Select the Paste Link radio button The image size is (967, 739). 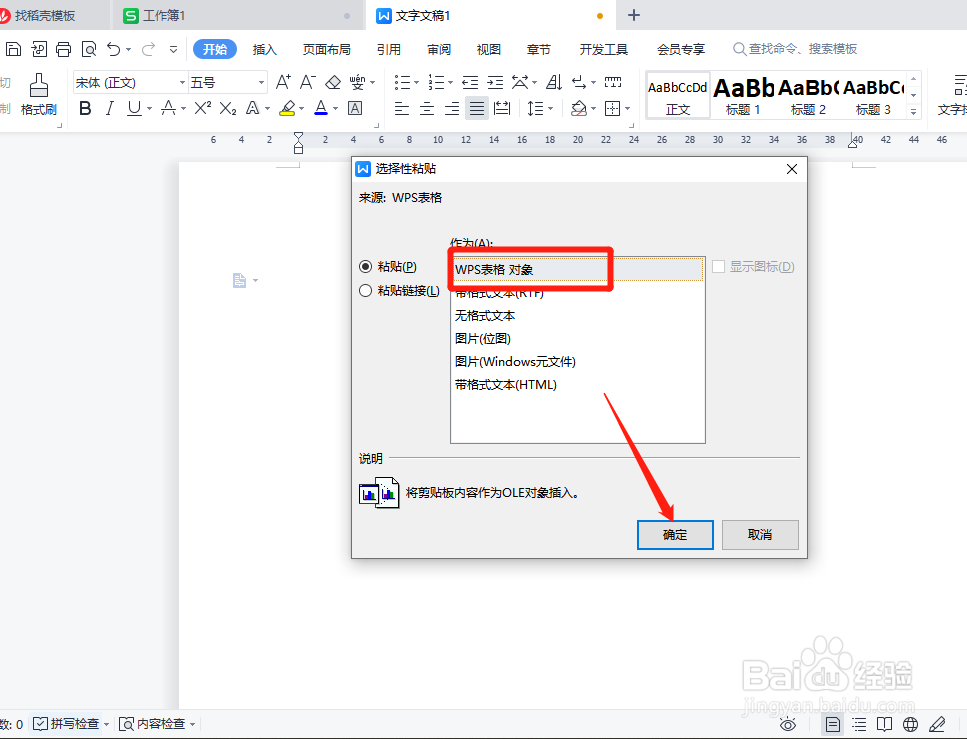365,291
